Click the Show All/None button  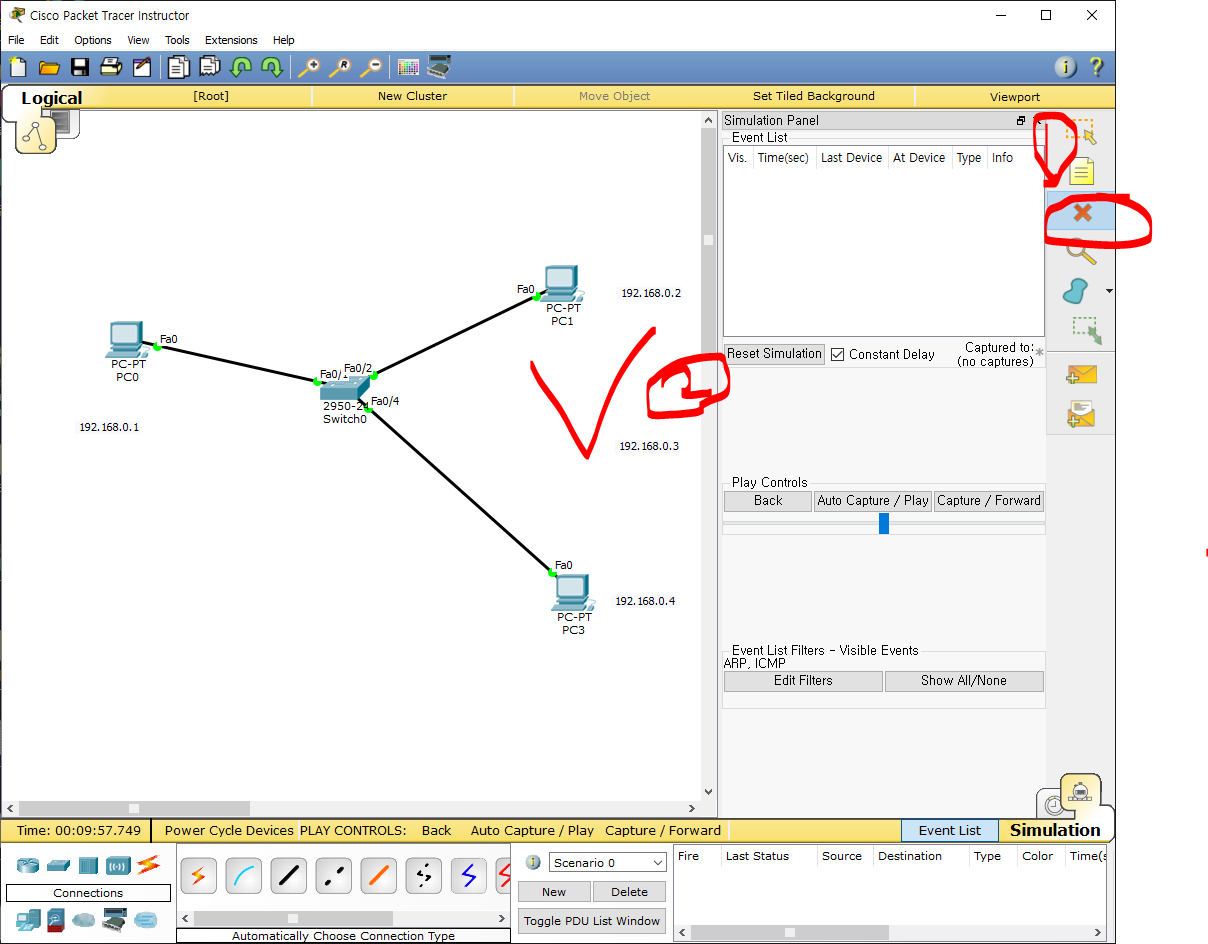(x=964, y=681)
